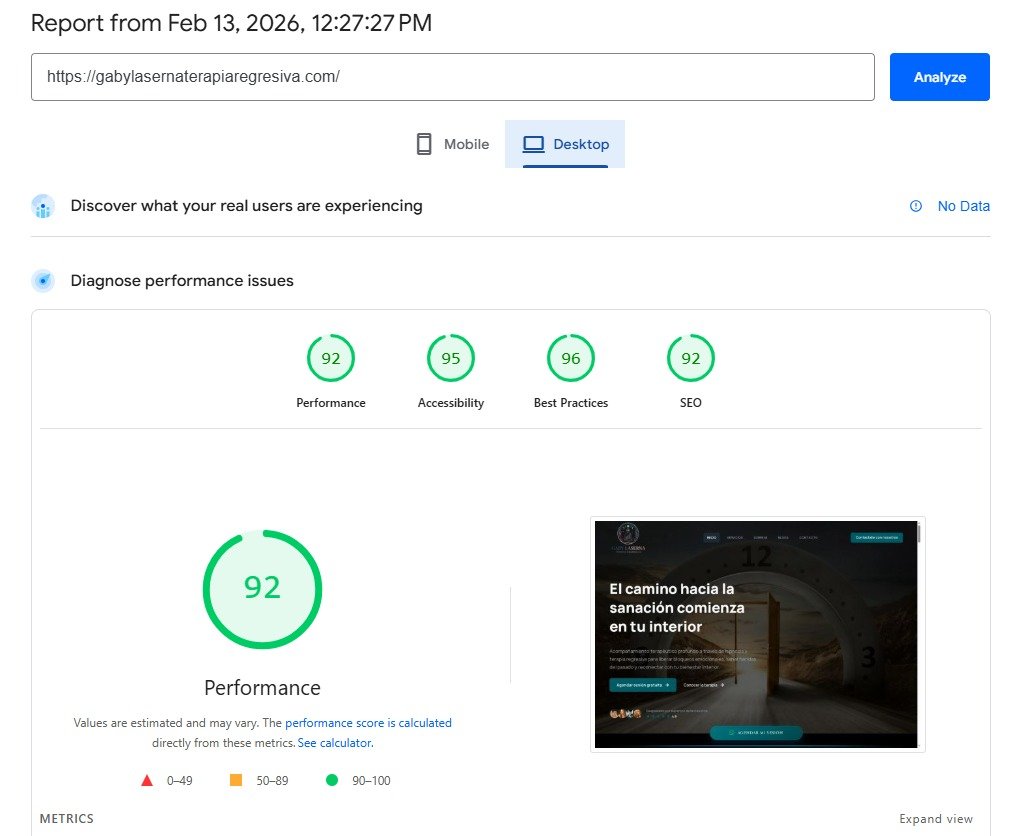Click the Performance gauge showing 92
Screen dimensions: 1009x836
330,357
